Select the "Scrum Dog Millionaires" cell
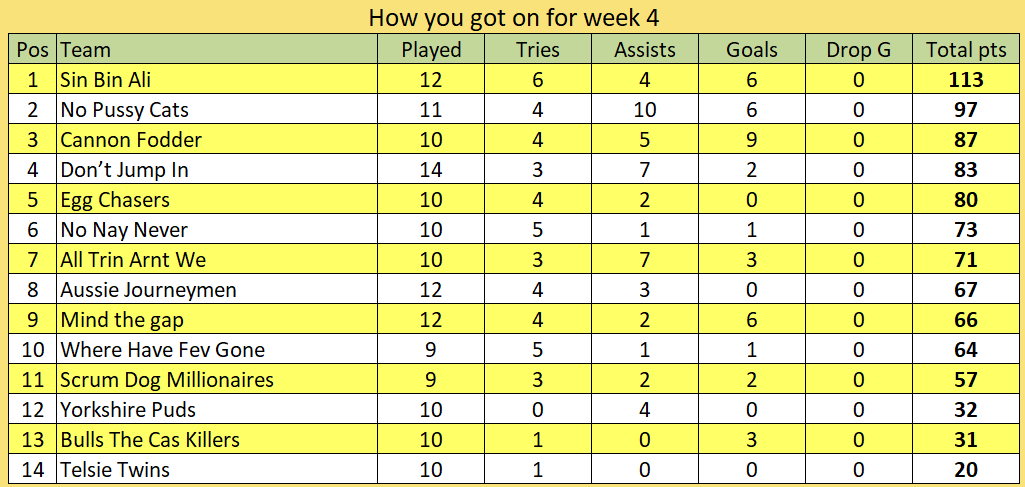 pyautogui.click(x=167, y=380)
